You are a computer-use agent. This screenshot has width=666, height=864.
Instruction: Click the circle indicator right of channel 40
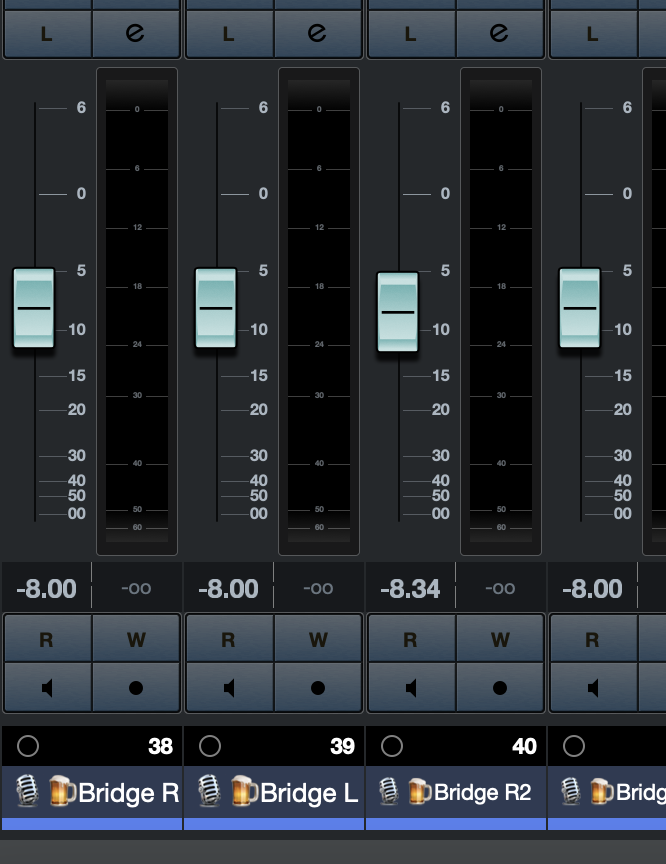(573, 746)
